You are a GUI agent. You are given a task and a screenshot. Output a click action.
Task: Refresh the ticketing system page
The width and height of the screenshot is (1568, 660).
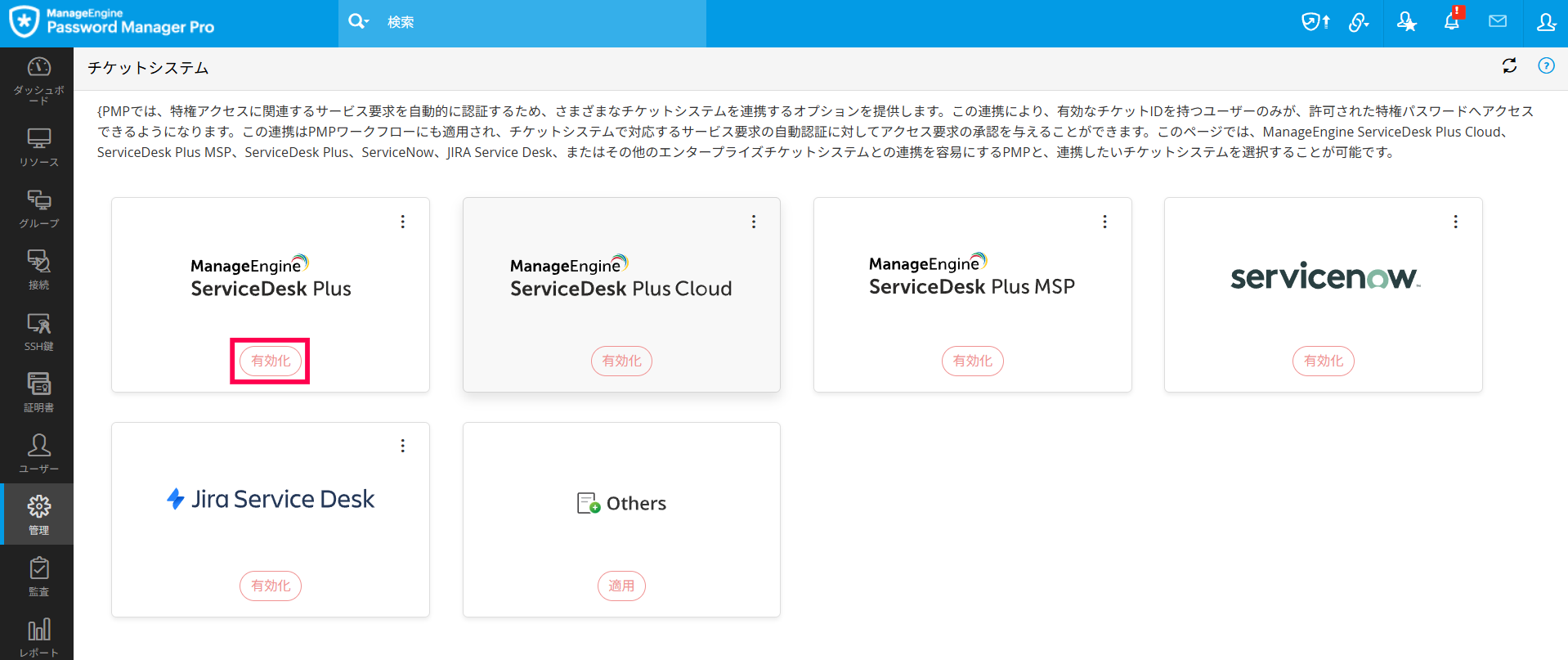(x=1509, y=66)
